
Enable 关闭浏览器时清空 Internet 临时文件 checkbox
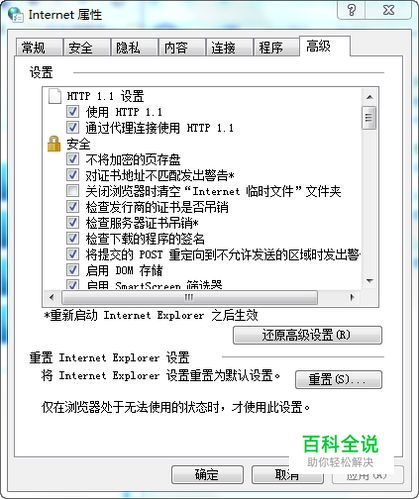click(72, 191)
